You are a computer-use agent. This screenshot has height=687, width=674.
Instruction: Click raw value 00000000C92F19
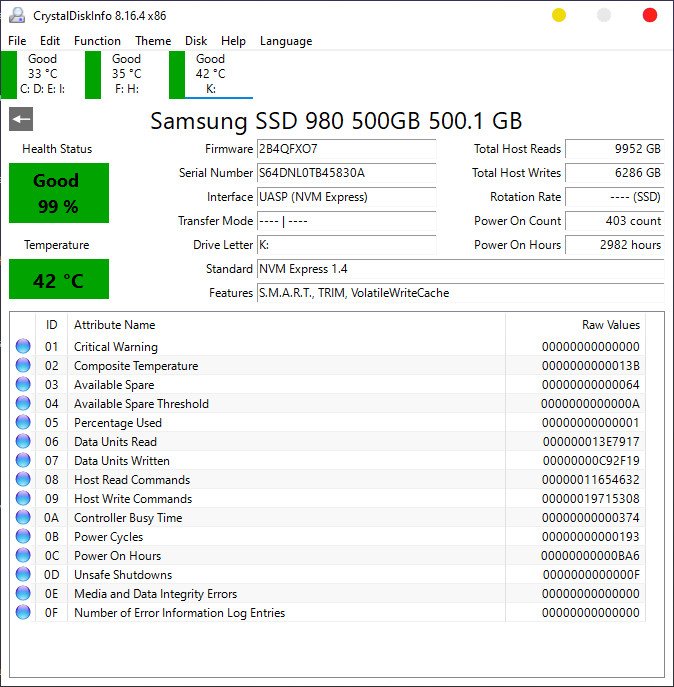click(591, 460)
